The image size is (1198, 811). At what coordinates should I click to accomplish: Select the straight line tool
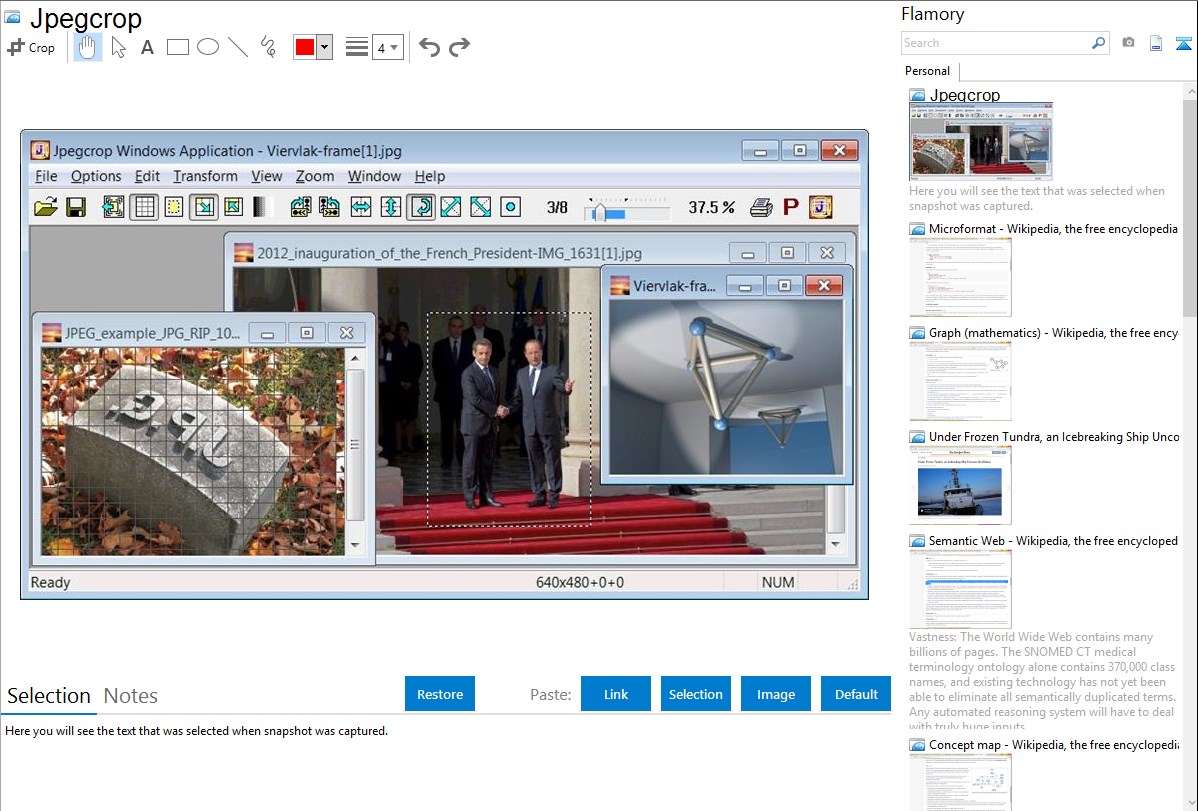238,47
